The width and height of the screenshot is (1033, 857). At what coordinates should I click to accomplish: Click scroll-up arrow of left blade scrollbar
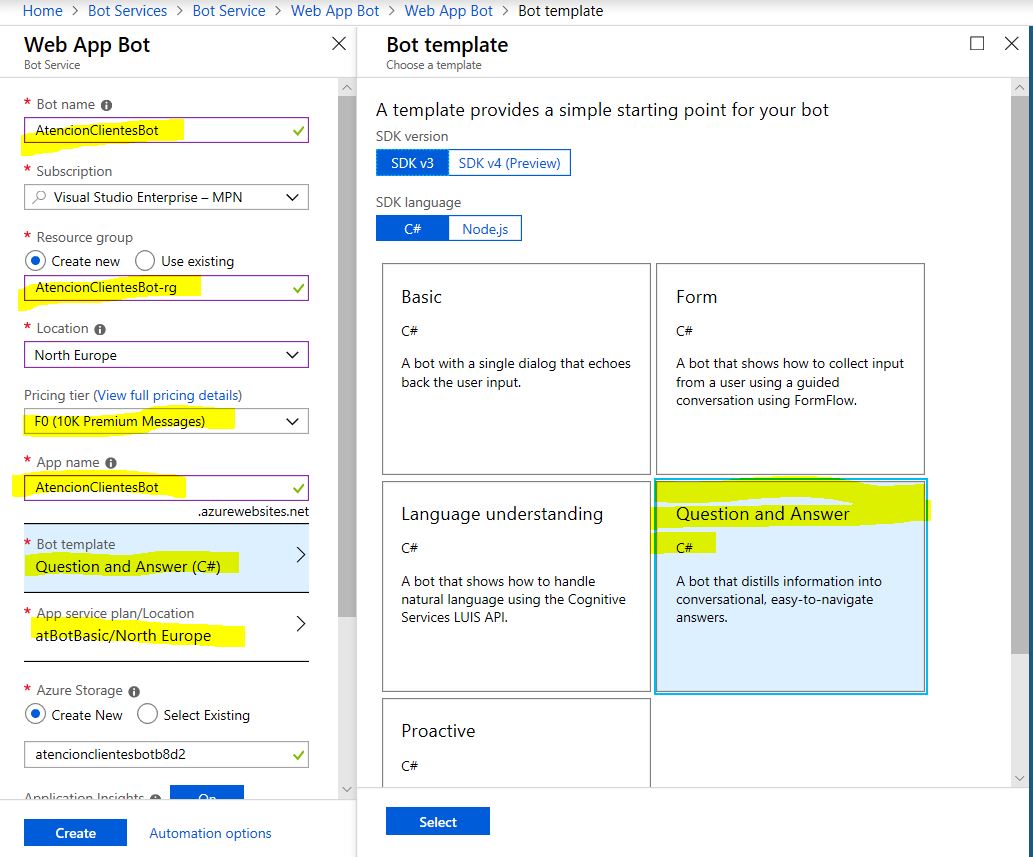[x=347, y=87]
